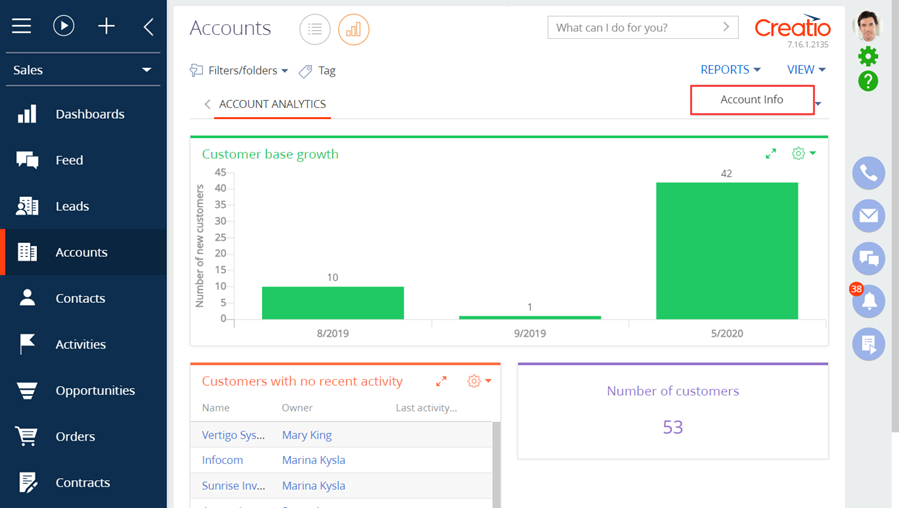Click the Owner column header

coord(297,408)
